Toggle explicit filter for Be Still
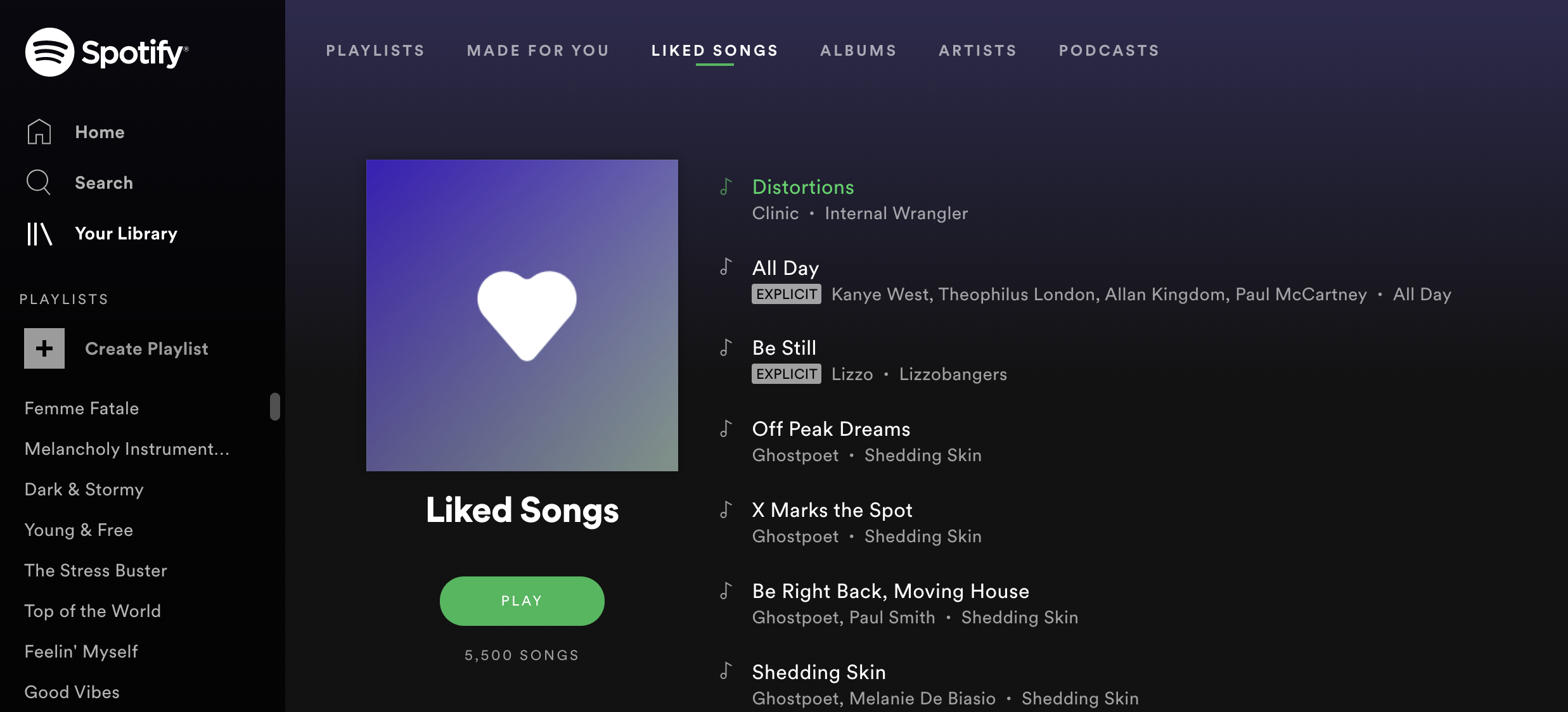1568x712 pixels. coord(786,374)
